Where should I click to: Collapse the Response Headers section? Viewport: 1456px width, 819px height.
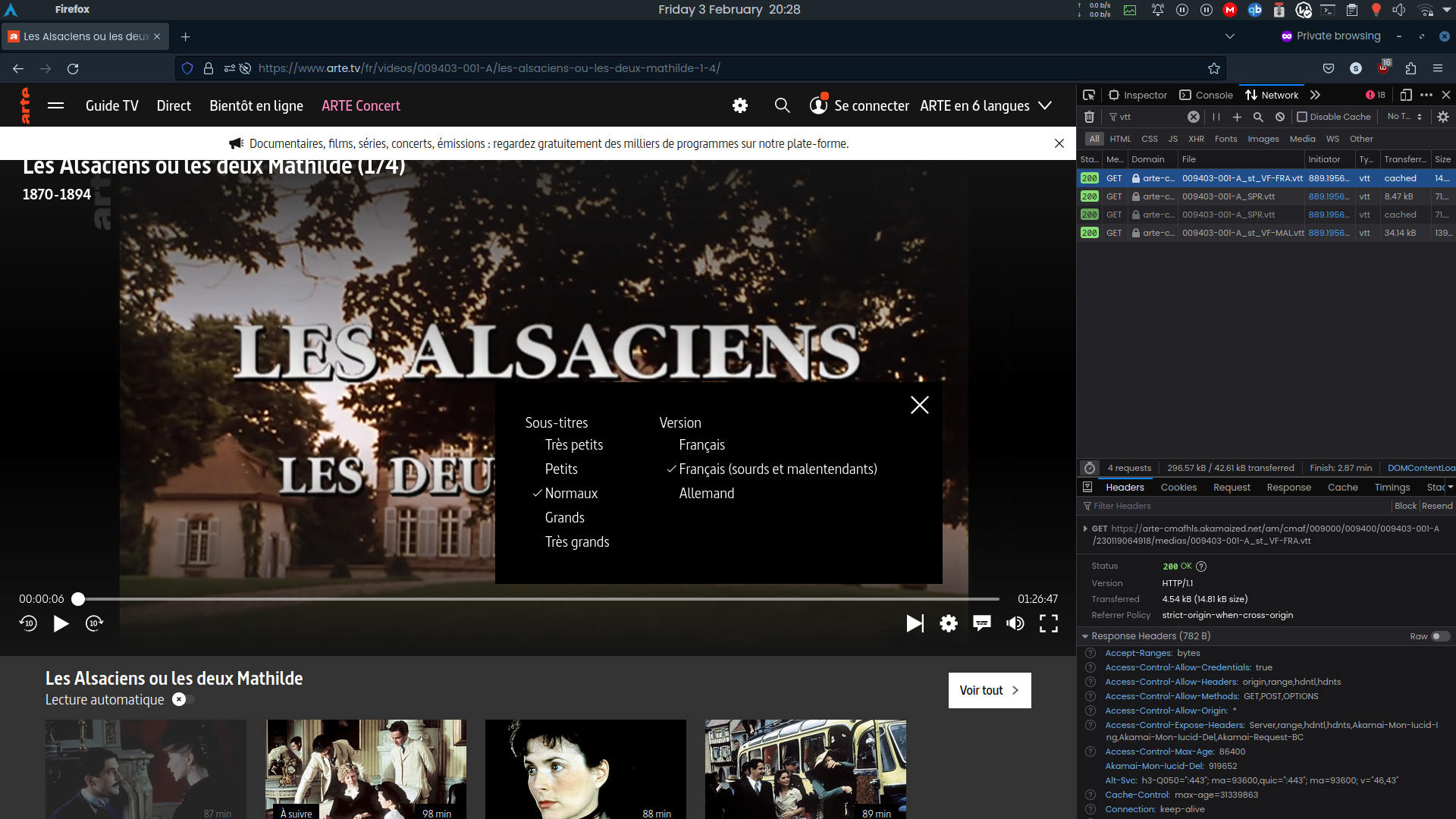pos(1085,636)
